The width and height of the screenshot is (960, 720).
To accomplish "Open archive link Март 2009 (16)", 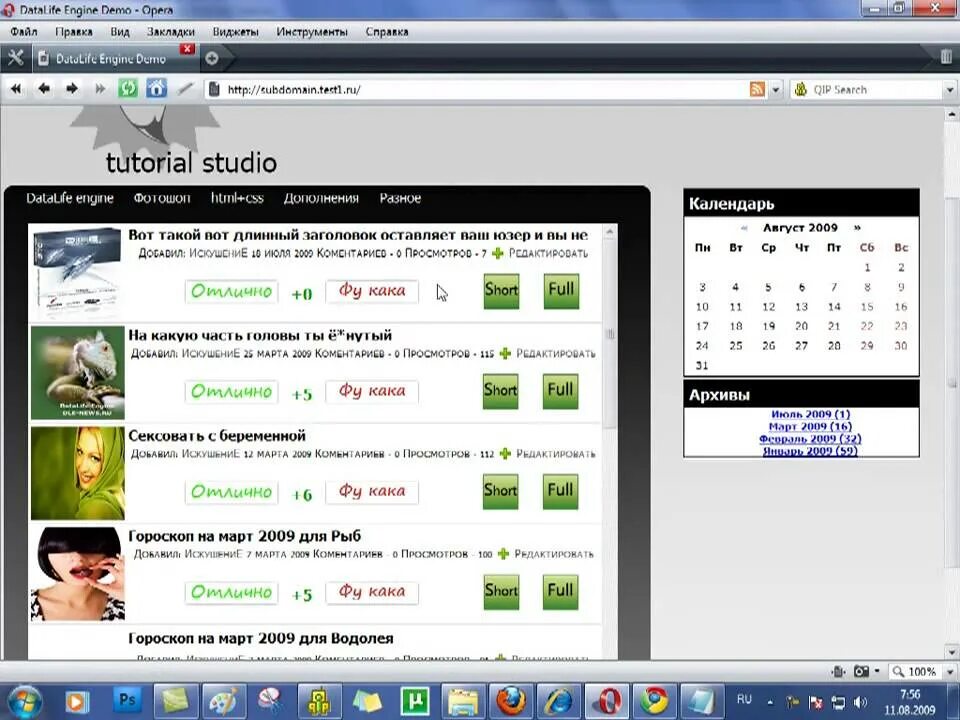I will pyautogui.click(x=810, y=427).
